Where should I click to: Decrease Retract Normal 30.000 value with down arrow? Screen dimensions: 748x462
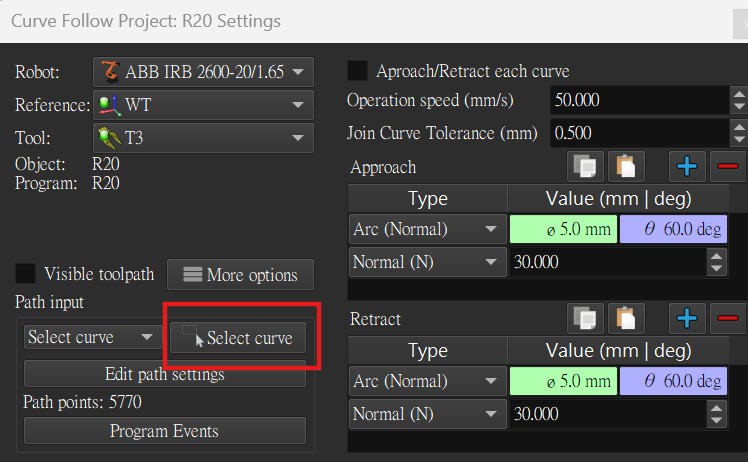point(716,420)
